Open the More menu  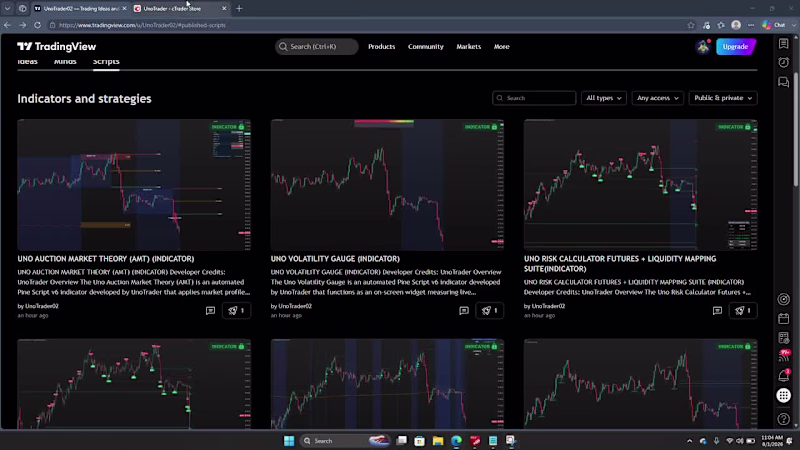pyautogui.click(x=502, y=46)
